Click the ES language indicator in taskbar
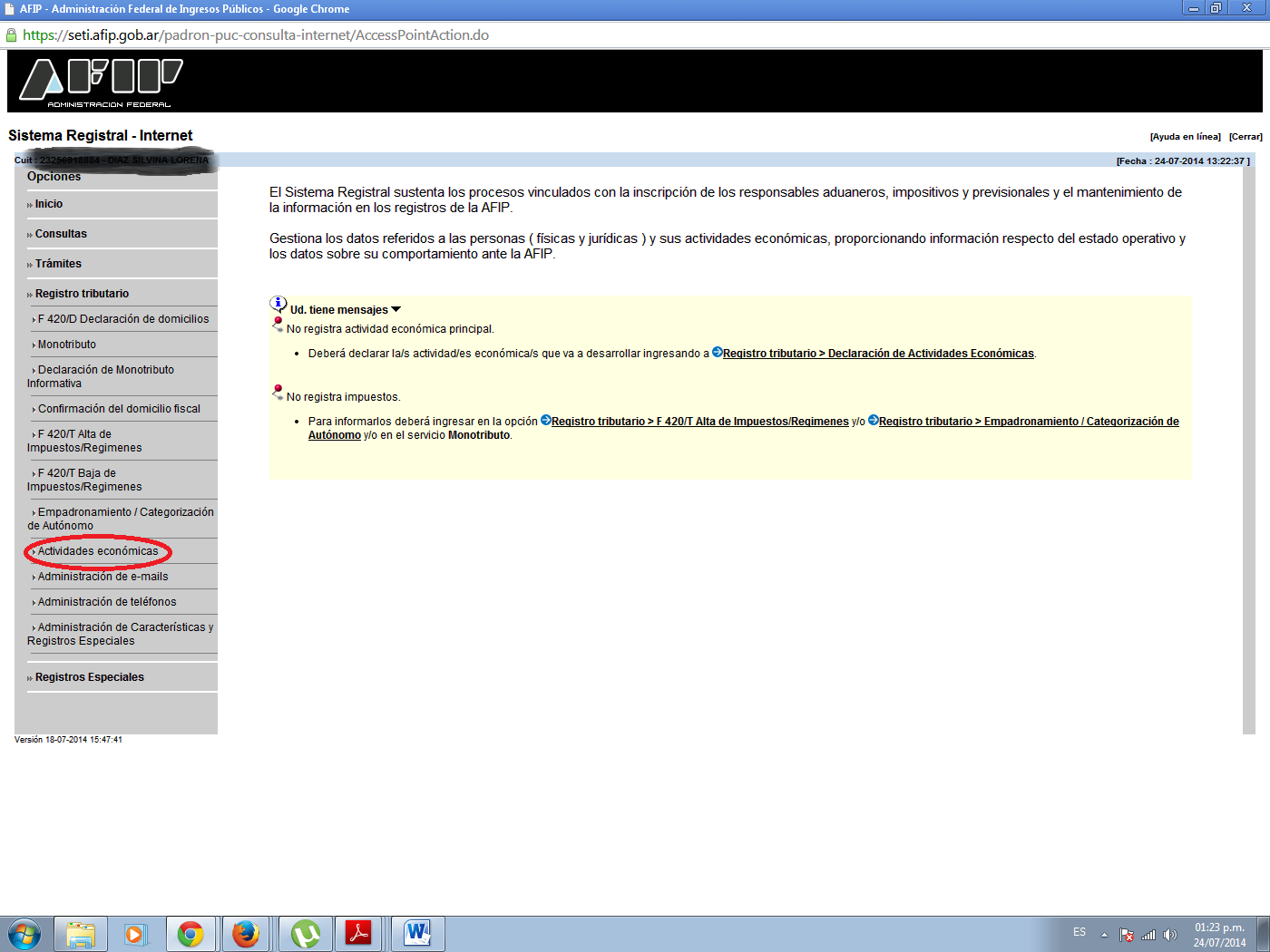Viewport: 1270px width, 952px height. pyautogui.click(x=1079, y=932)
